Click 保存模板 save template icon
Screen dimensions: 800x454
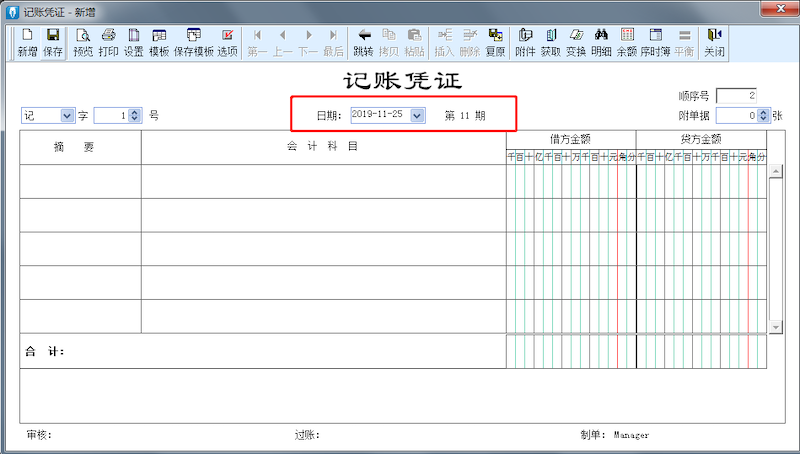click(194, 43)
